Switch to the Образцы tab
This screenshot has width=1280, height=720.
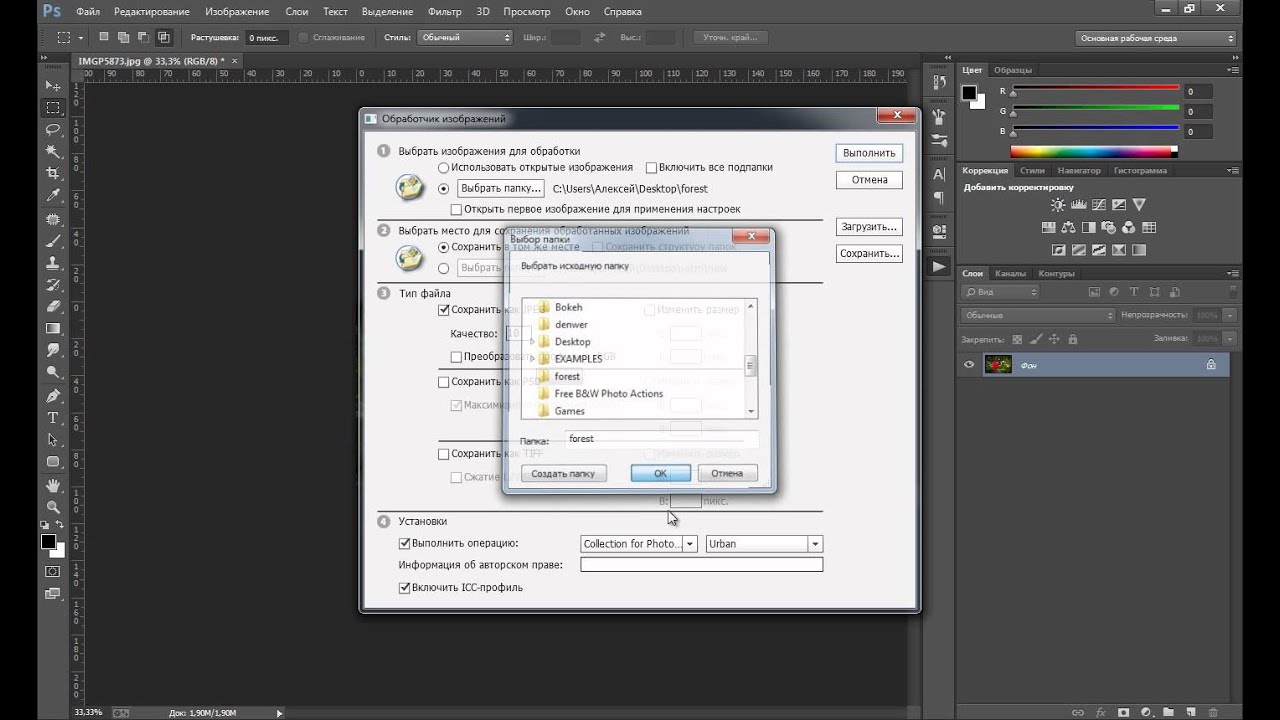coord(1013,70)
